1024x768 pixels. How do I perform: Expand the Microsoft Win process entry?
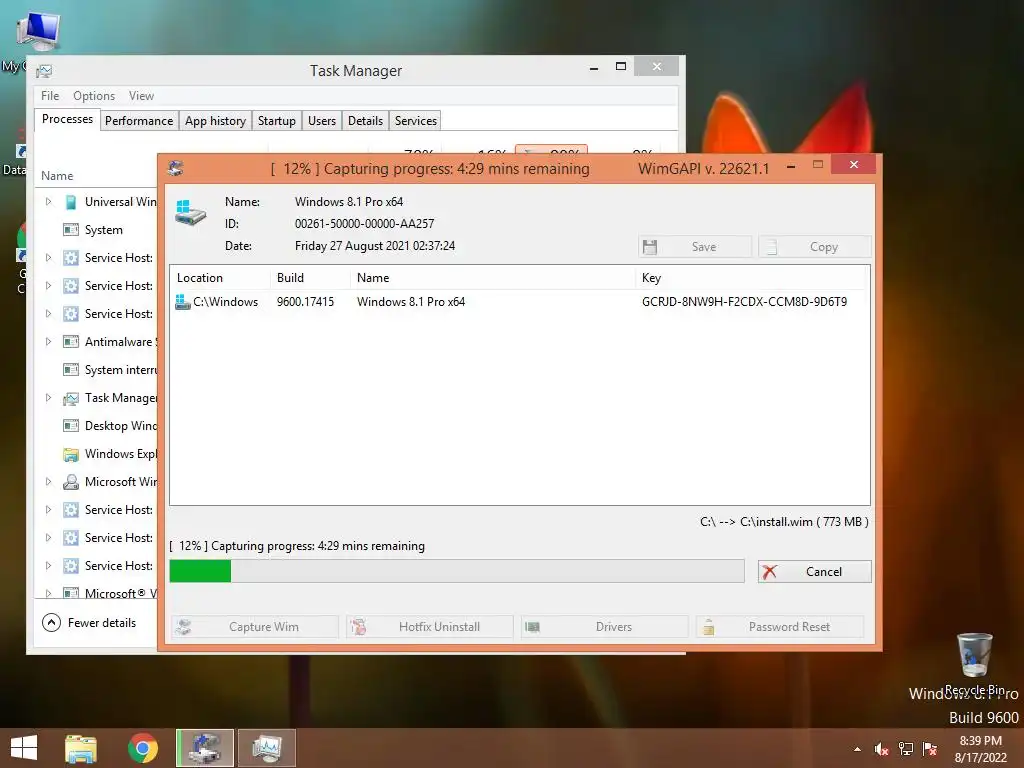(48, 481)
